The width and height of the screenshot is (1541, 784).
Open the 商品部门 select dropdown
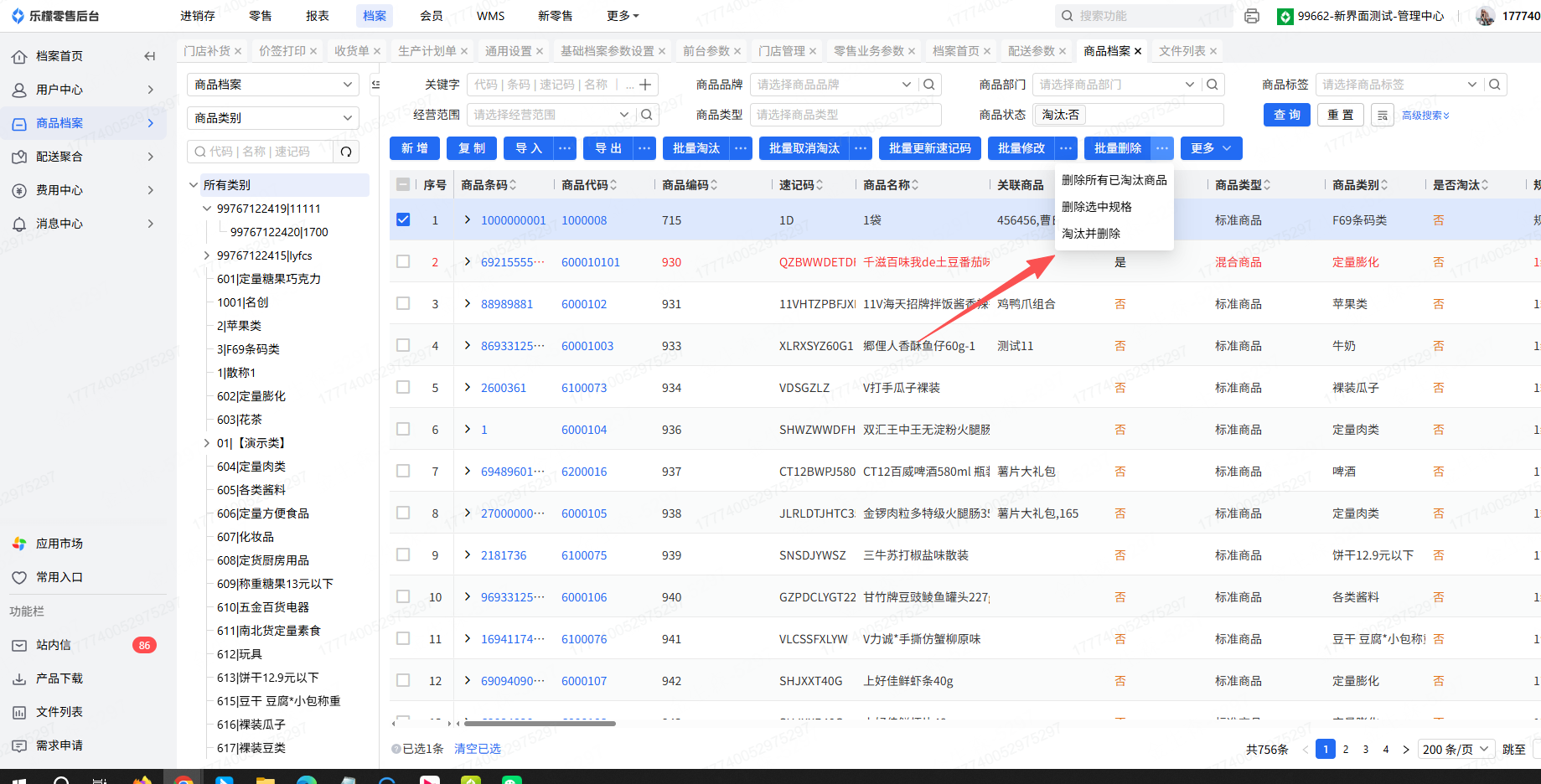tap(1117, 85)
